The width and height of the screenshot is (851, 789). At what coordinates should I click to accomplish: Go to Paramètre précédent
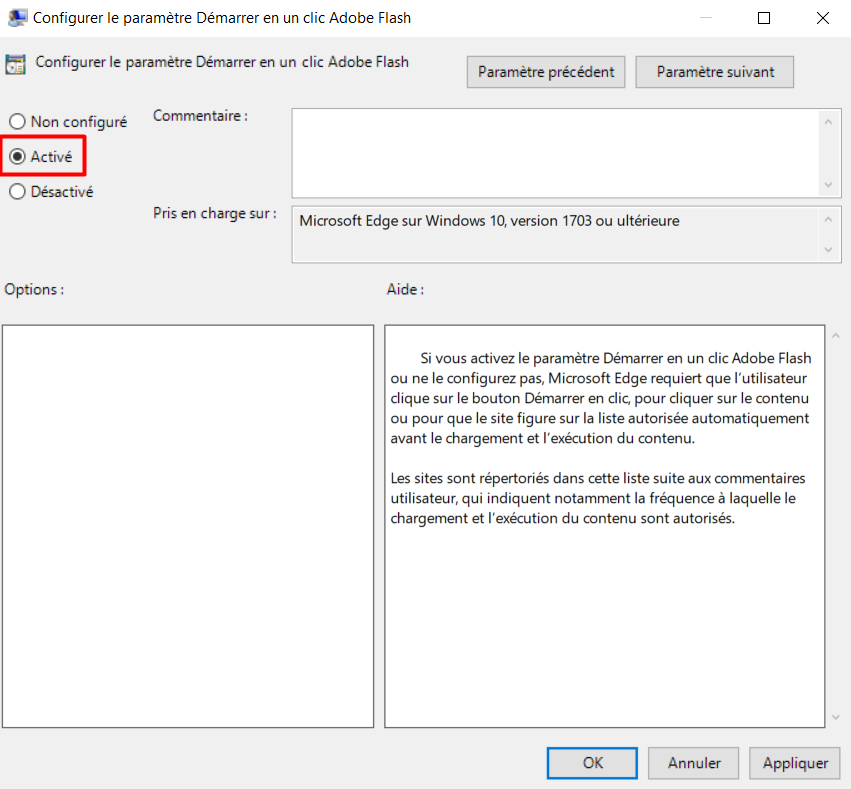pyautogui.click(x=546, y=72)
